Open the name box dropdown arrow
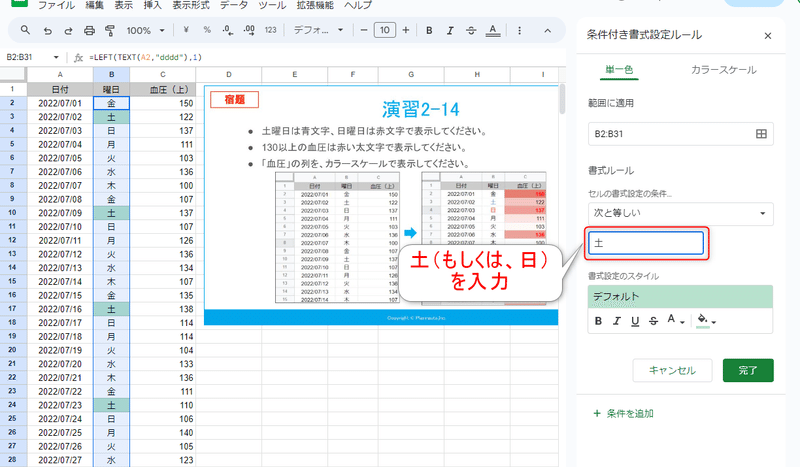800x467 pixels. coord(56,57)
